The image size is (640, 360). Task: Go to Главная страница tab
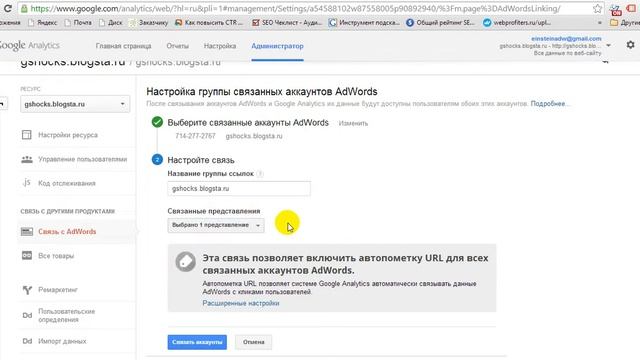pos(123,46)
